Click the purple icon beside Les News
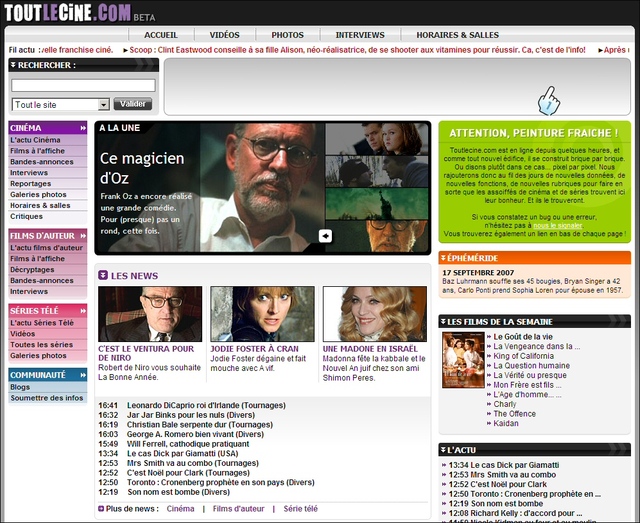The width and height of the screenshot is (640, 523). point(103,275)
